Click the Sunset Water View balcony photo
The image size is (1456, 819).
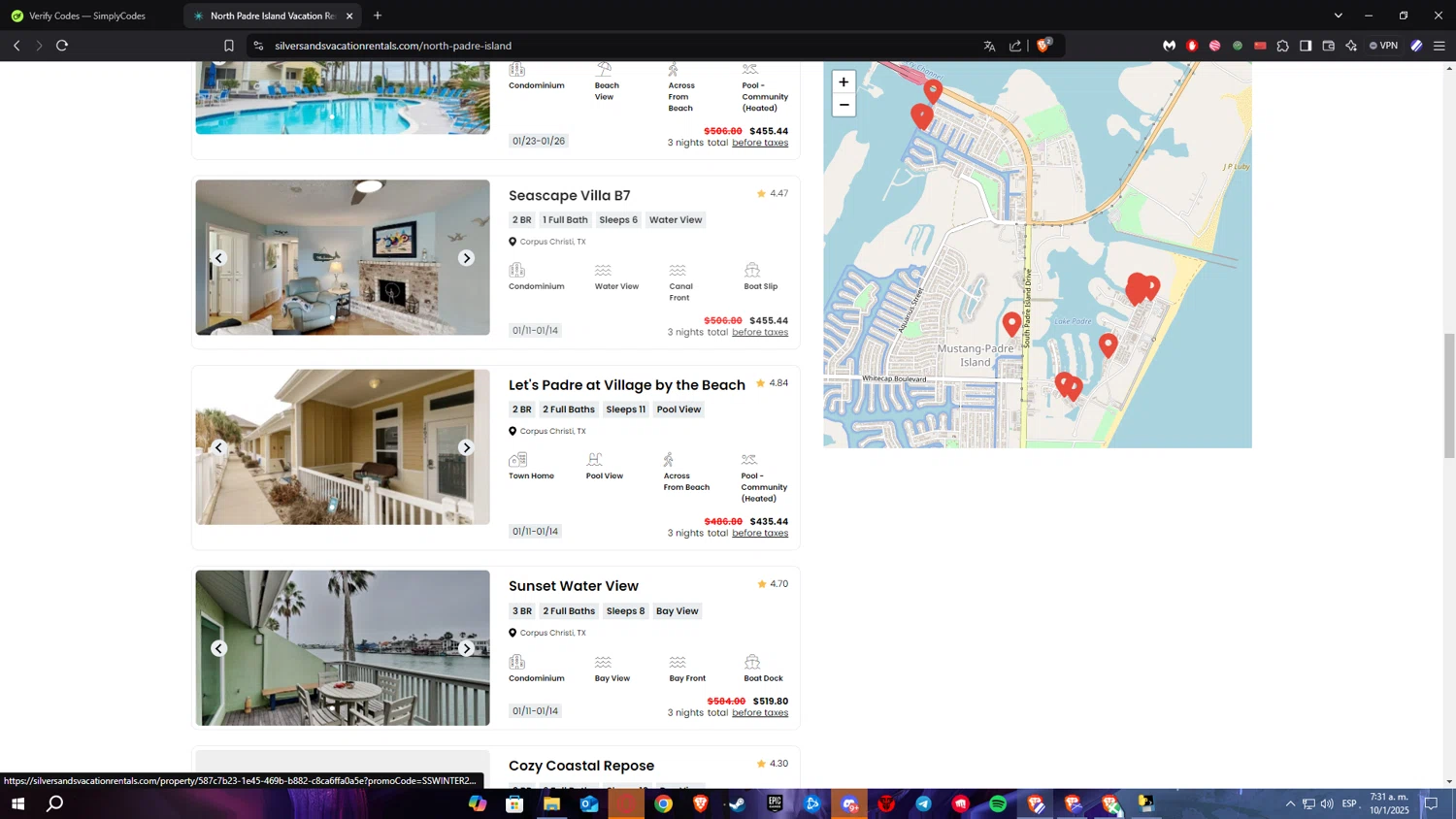(343, 647)
